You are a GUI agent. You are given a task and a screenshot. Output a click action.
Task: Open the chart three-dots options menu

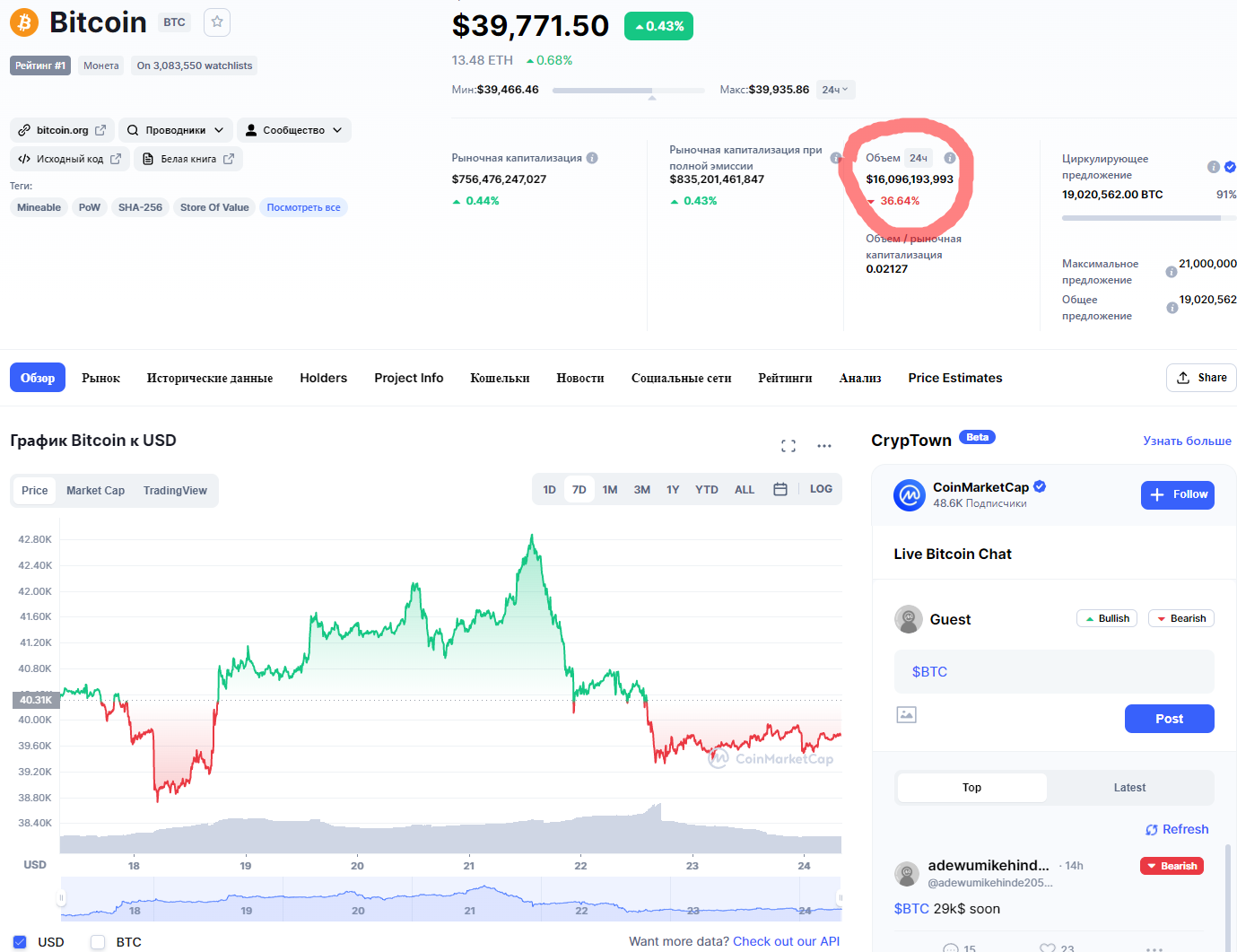[824, 446]
